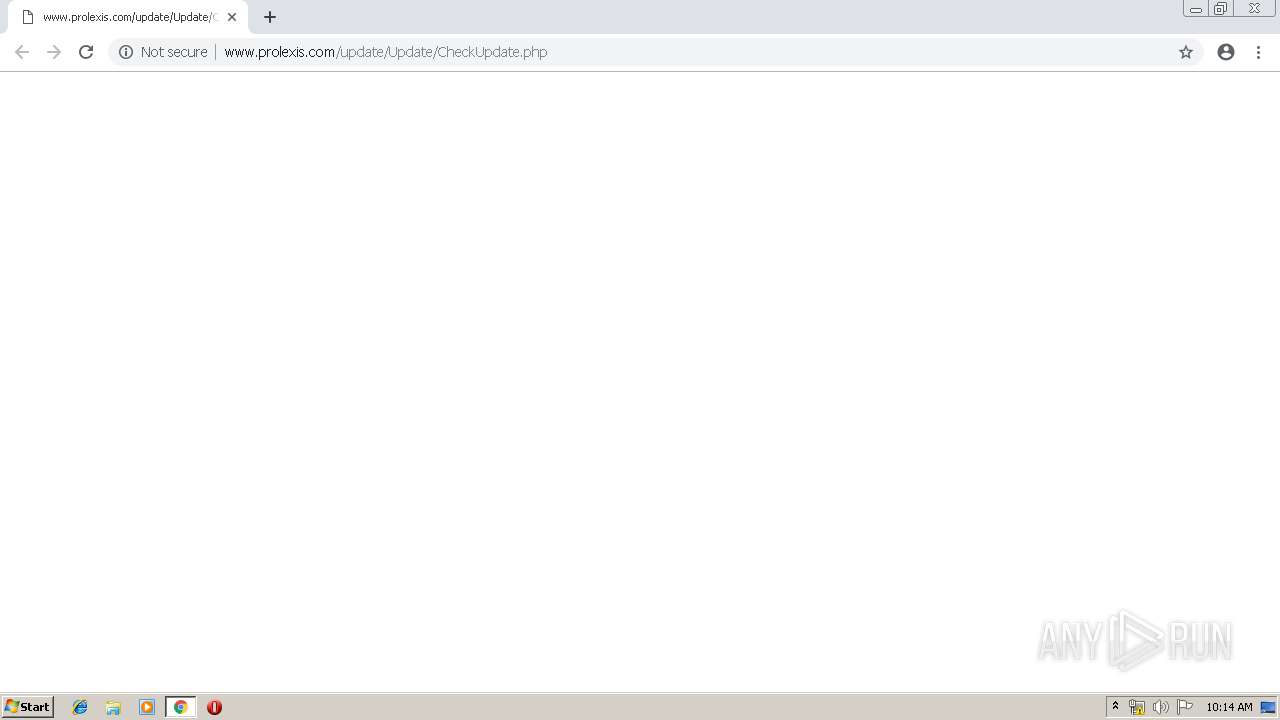Show hidden system tray icons

1116,707
